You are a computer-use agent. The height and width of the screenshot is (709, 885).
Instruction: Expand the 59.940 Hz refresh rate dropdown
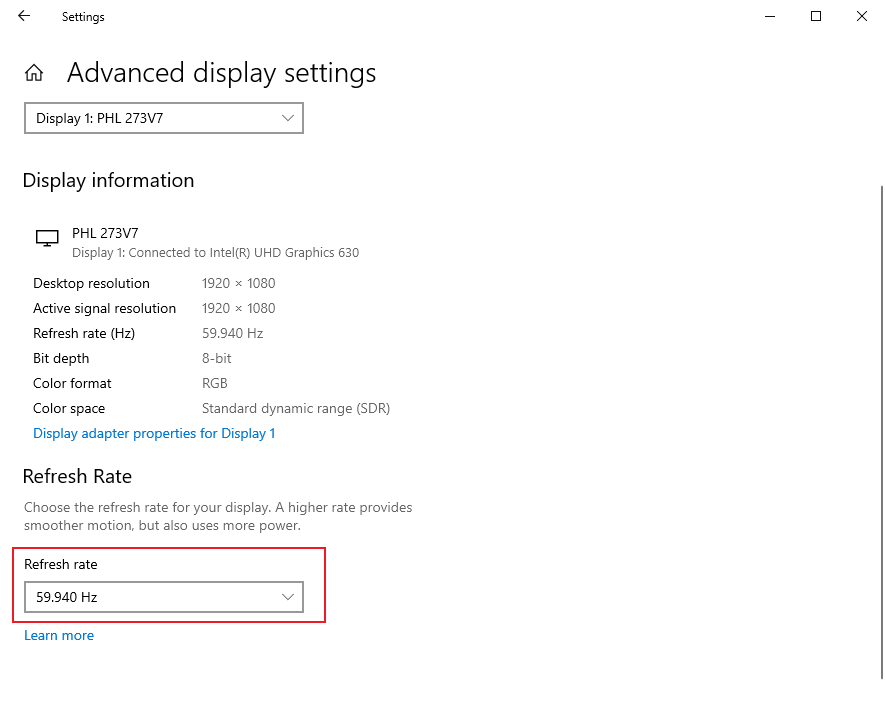[x=163, y=598]
